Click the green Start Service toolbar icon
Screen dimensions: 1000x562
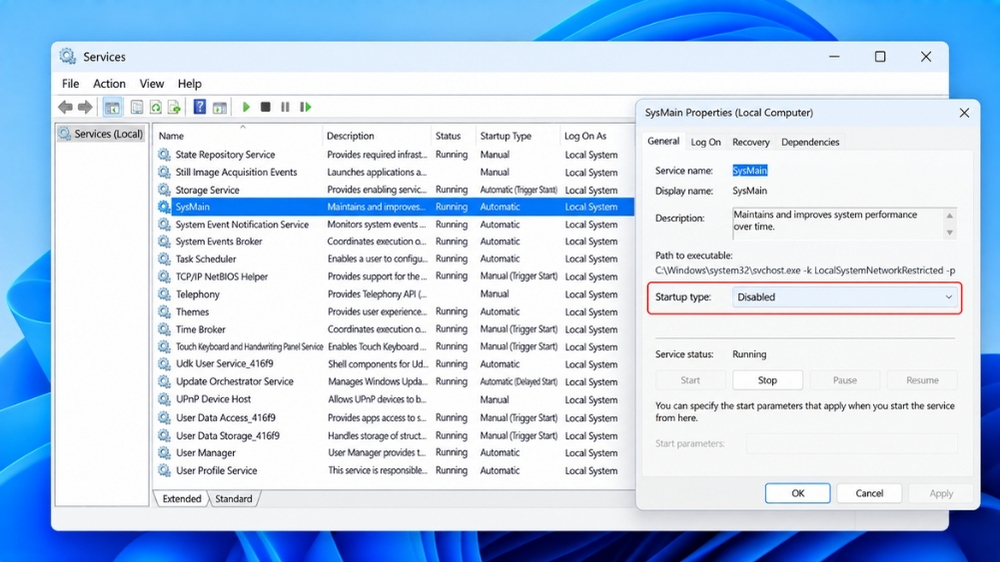[x=246, y=107]
